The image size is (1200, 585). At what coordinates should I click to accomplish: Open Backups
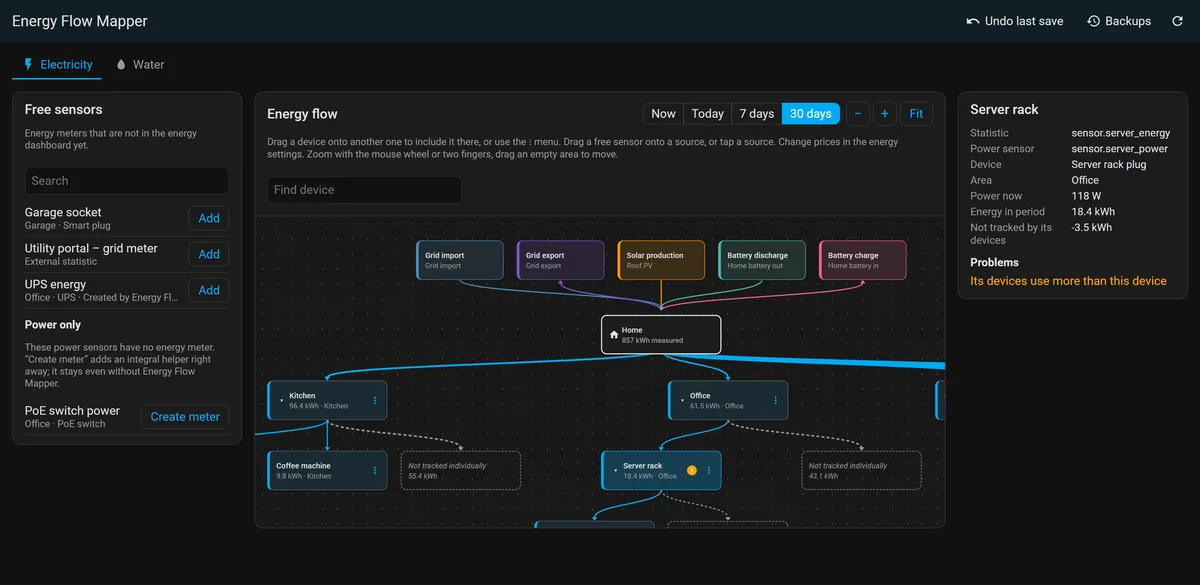pyautogui.click(x=1119, y=21)
